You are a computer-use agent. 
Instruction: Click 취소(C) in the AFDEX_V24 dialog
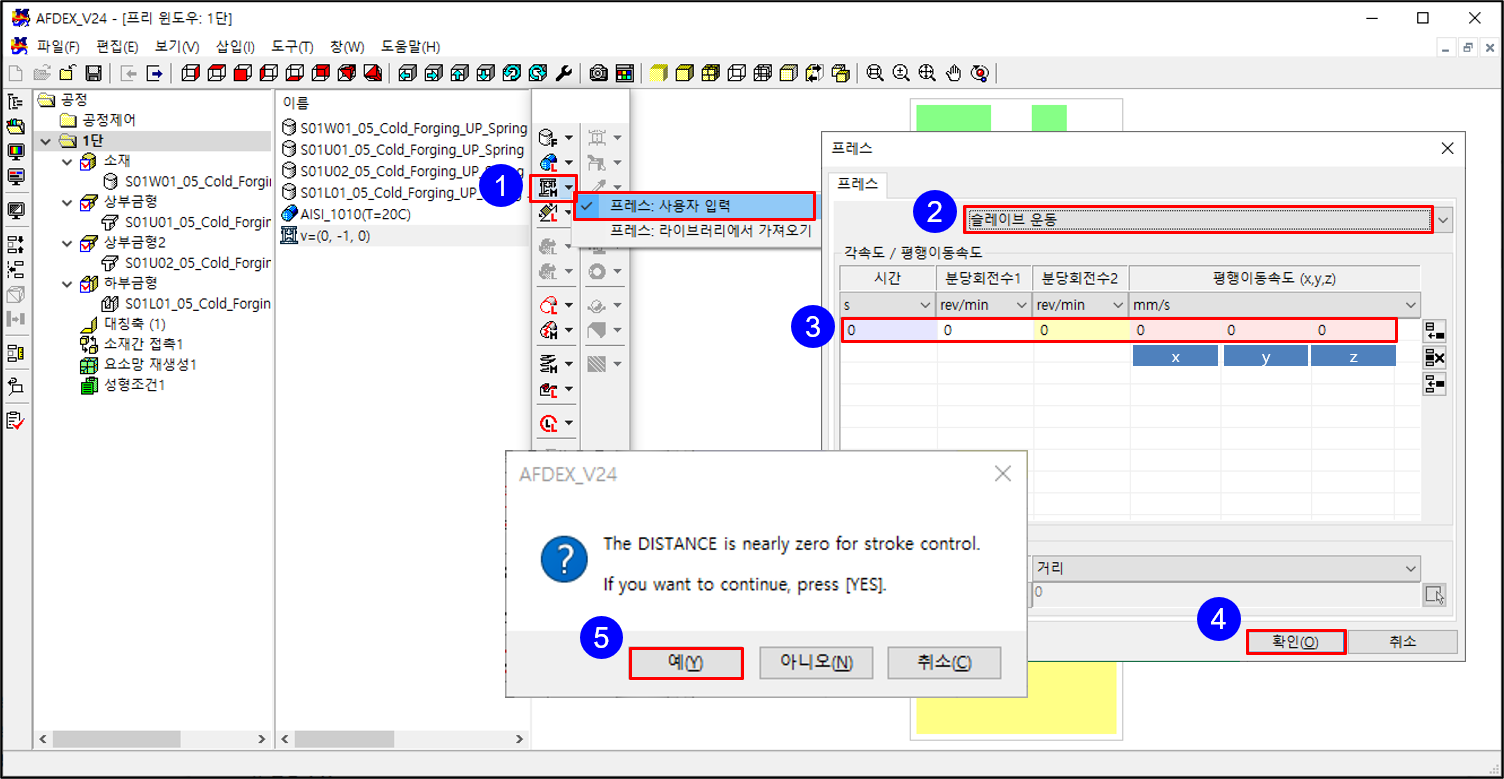944,663
